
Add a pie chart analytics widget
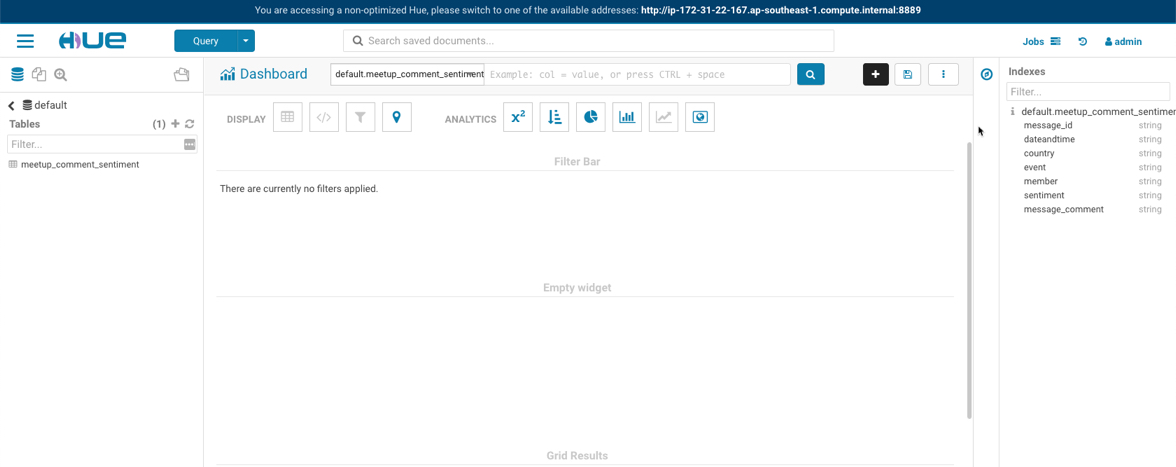pyautogui.click(x=591, y=117)
